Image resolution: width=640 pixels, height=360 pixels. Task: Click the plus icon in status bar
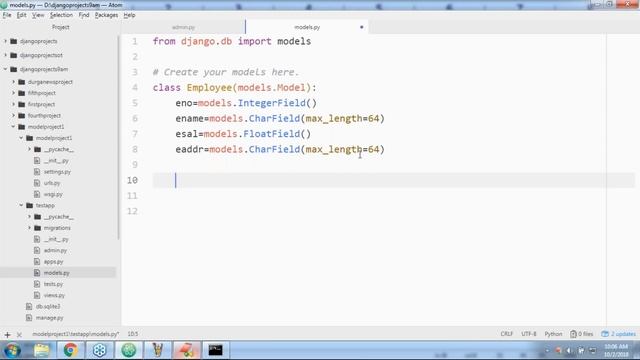coord(7,335)
